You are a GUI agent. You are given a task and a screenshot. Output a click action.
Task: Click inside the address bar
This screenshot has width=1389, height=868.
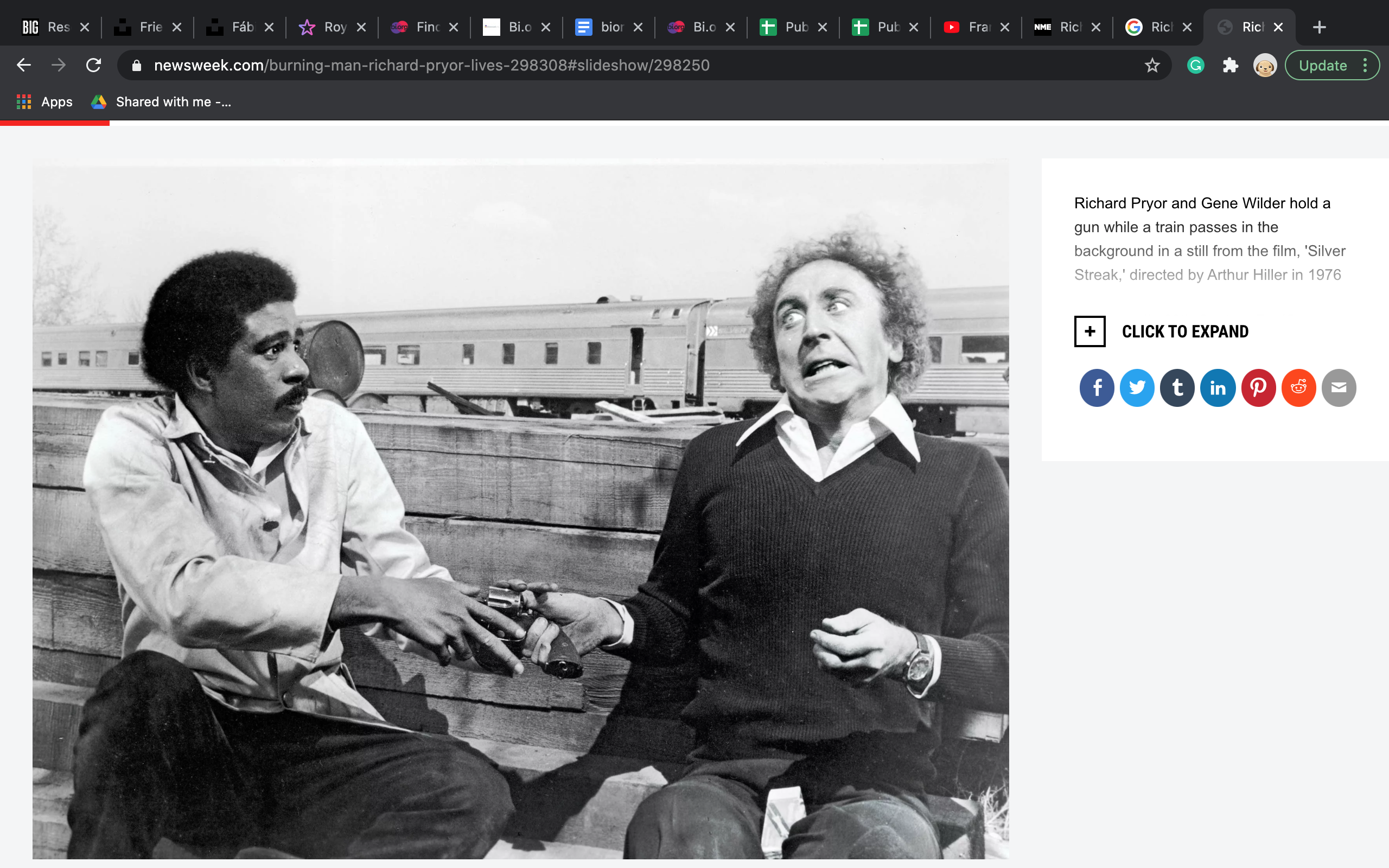click(x=459, y=65)
